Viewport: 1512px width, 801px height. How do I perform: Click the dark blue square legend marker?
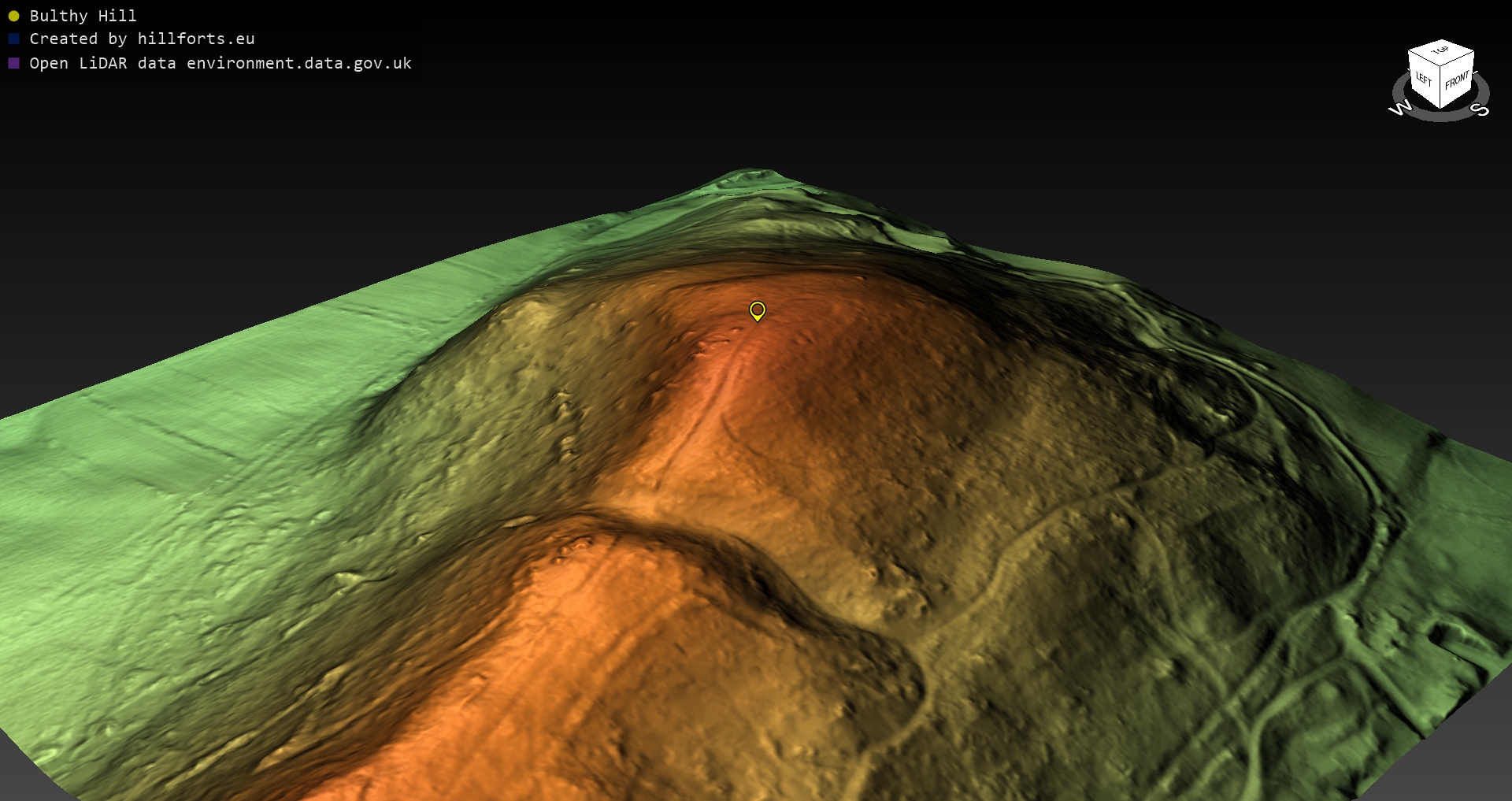point(13,39)
